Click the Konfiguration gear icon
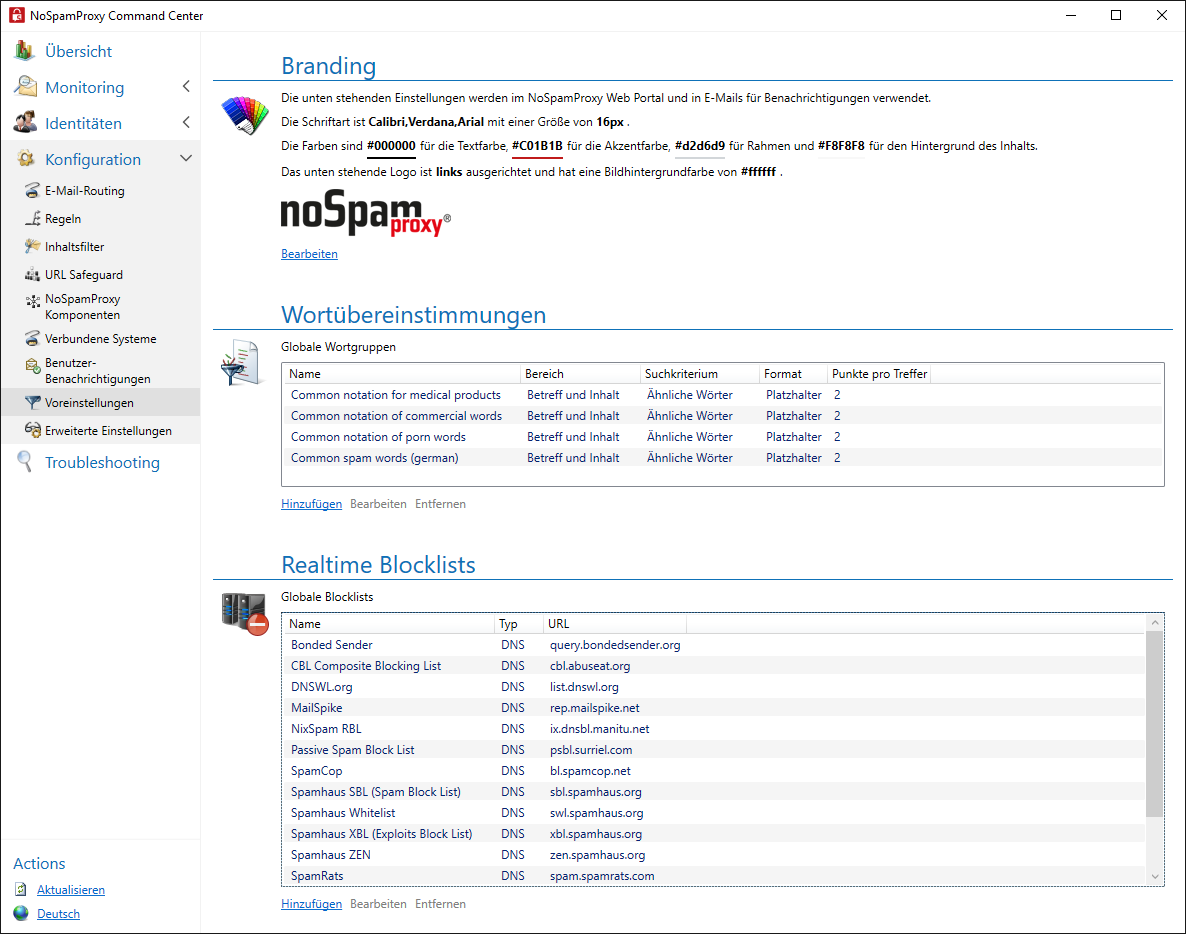1186x934 pixels. (26, 159)
